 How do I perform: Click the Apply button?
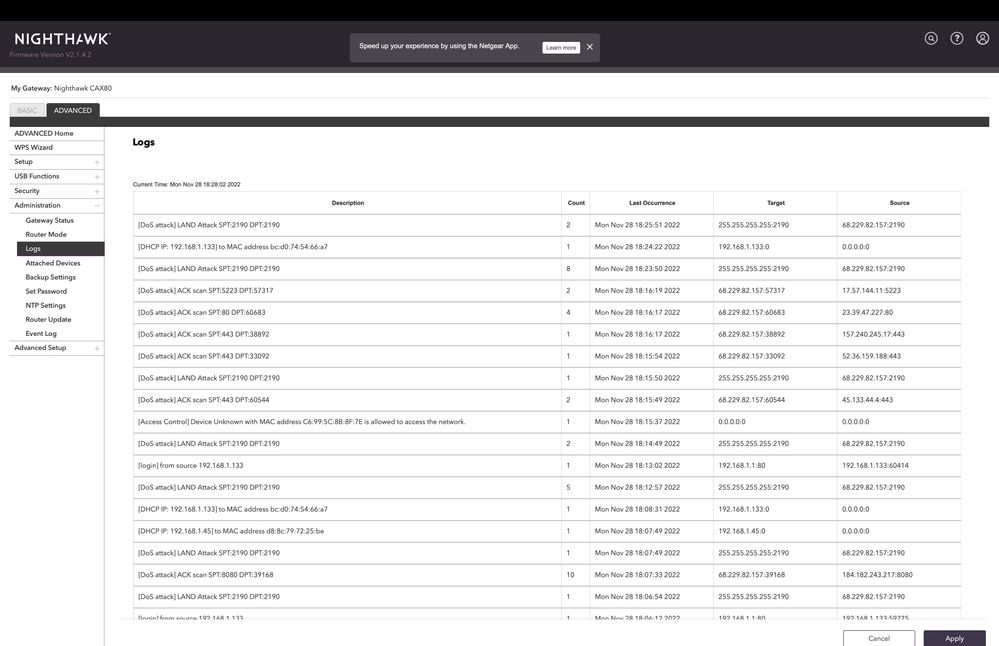(954, 638)
